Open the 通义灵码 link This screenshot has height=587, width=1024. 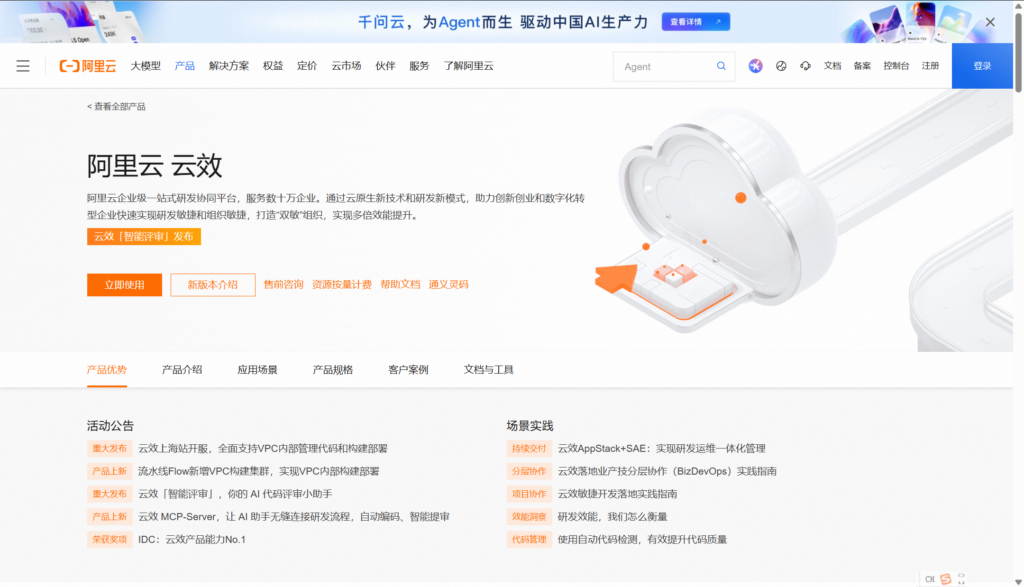448,285
